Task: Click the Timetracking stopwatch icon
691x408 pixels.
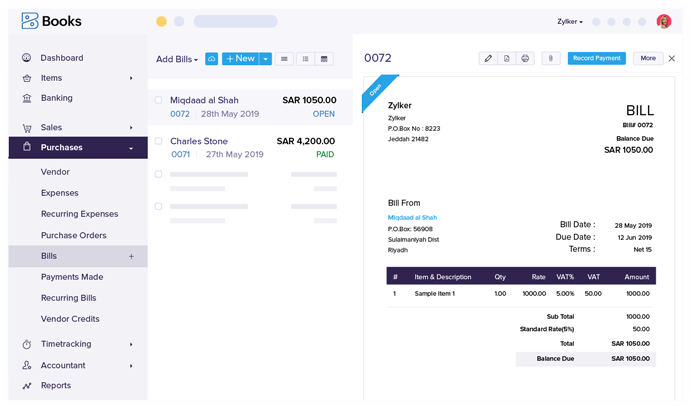Action: tap(27, 344)
